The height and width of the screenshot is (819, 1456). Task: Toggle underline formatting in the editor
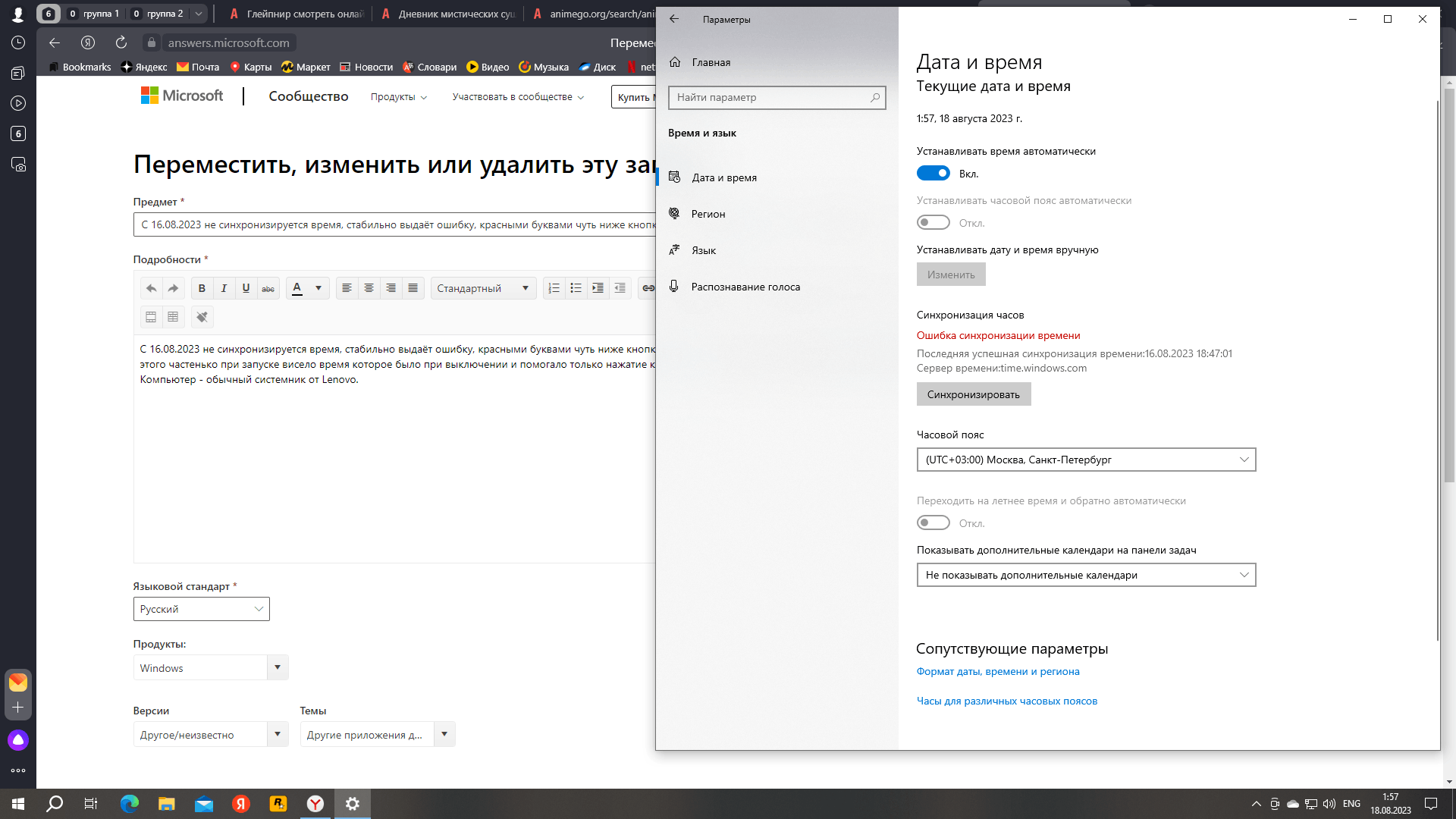coord(246,288)
